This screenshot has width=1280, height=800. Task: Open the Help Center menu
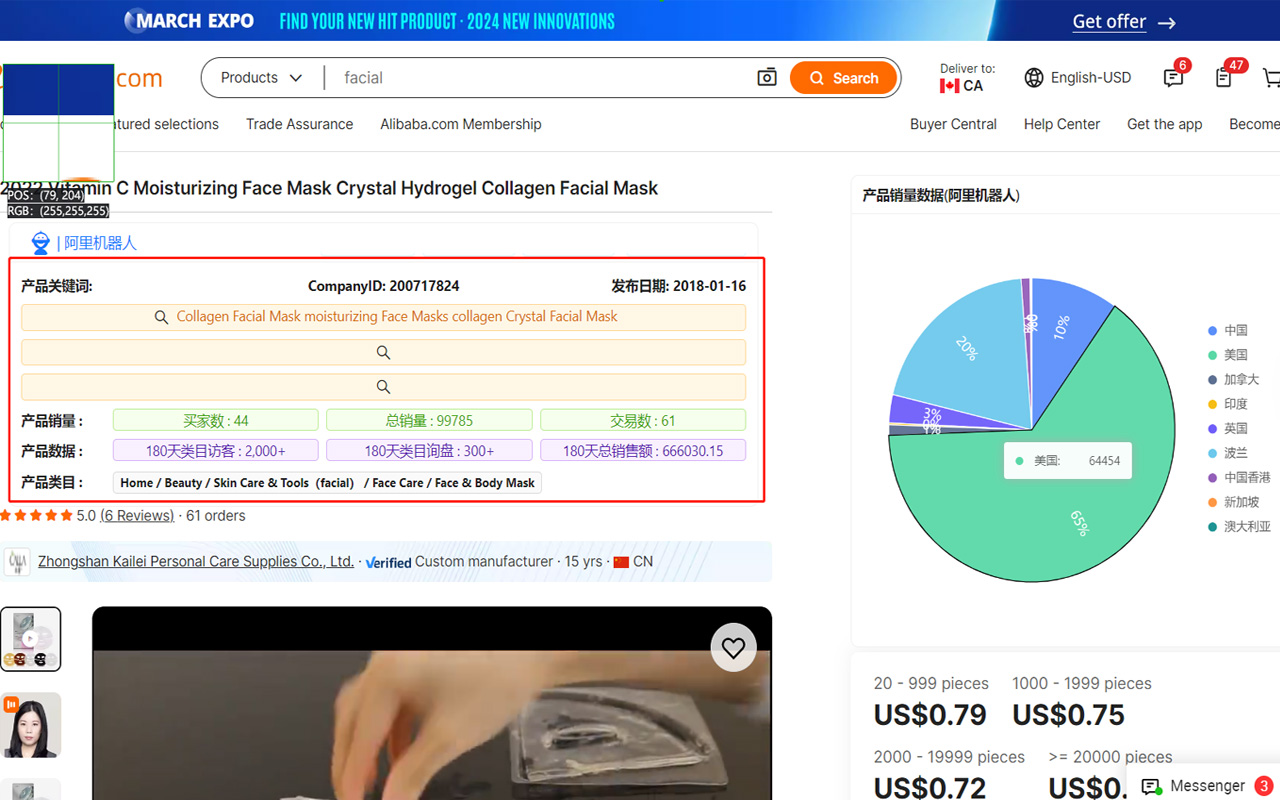[x=1062, y=124]
